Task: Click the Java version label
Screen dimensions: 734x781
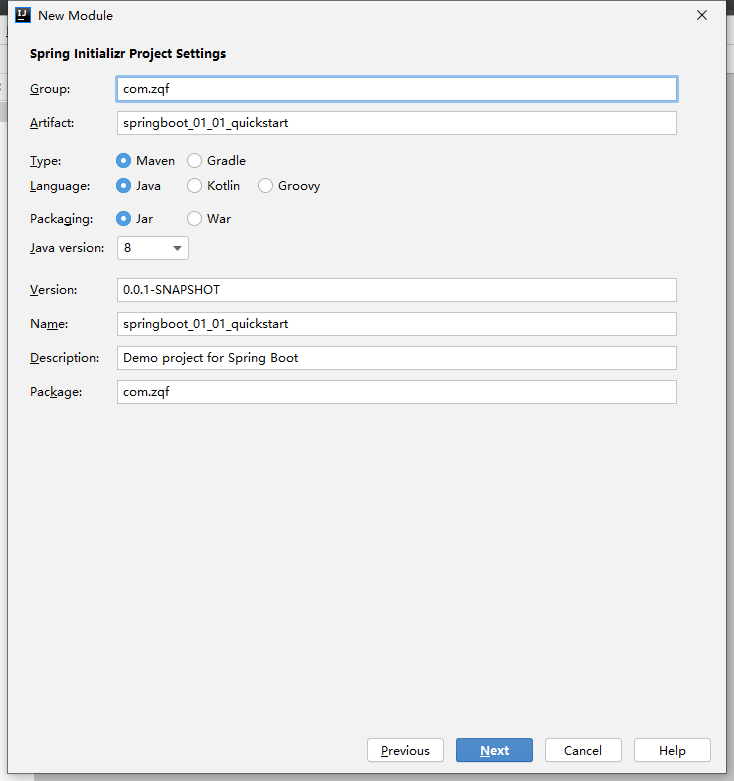Action: coord(67,248)
